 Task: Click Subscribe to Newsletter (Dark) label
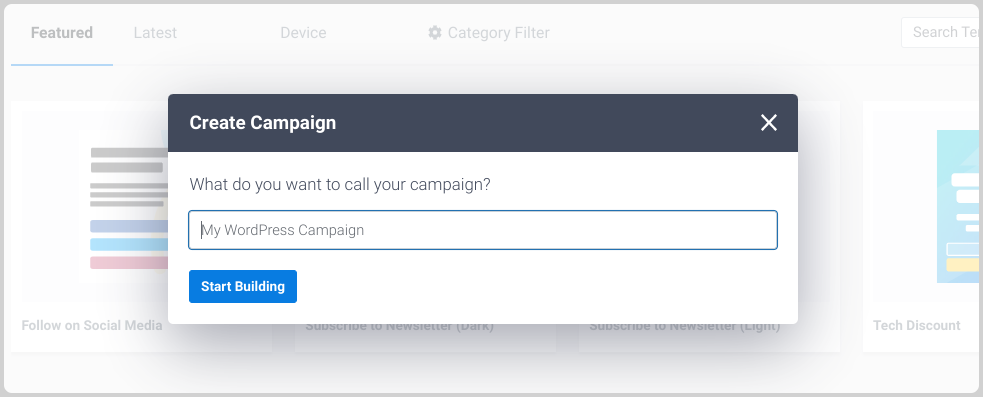tap(399, 327)
